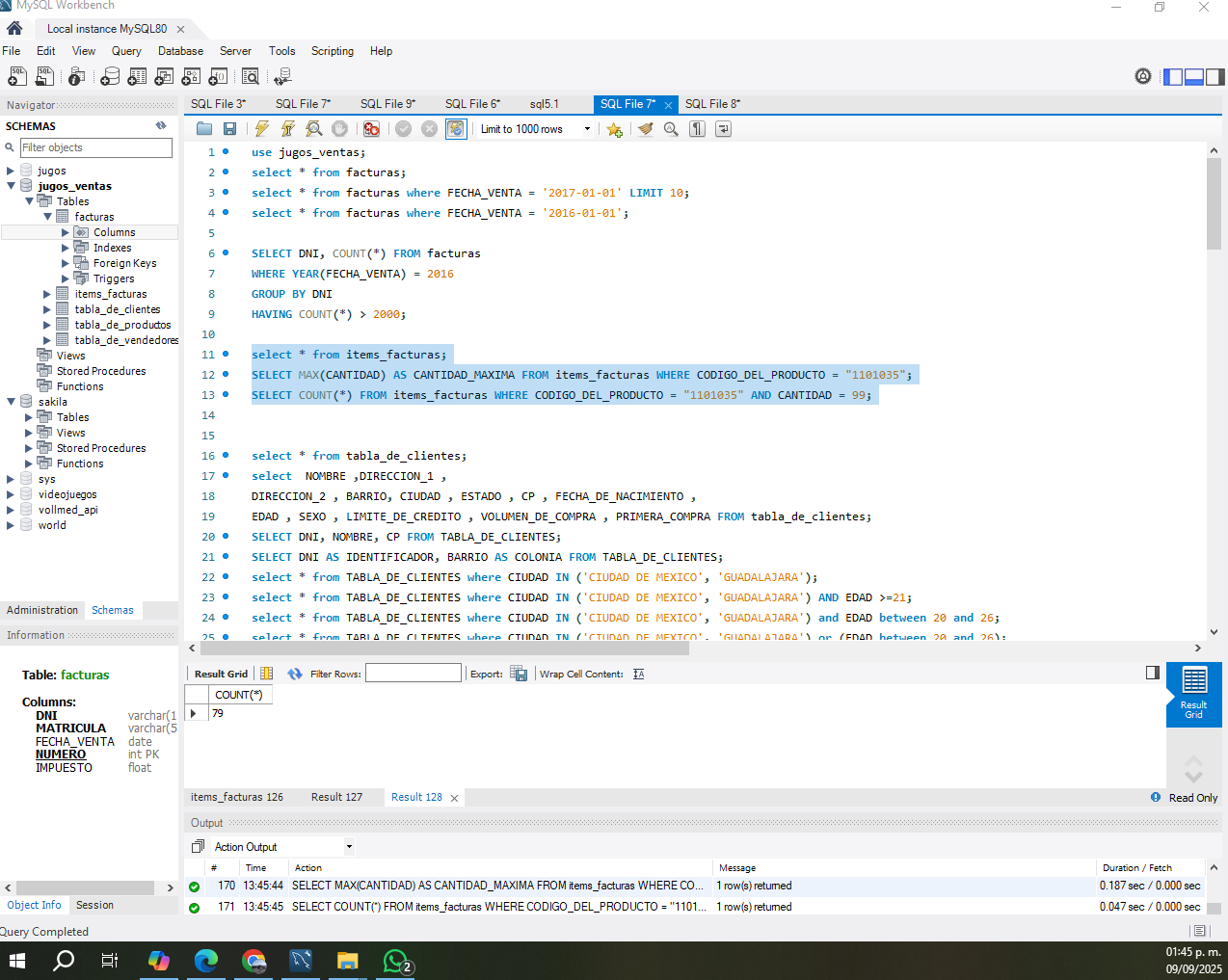Screen dimensions: 1228x980
Task: Open the Query menu
Action: 126,51
